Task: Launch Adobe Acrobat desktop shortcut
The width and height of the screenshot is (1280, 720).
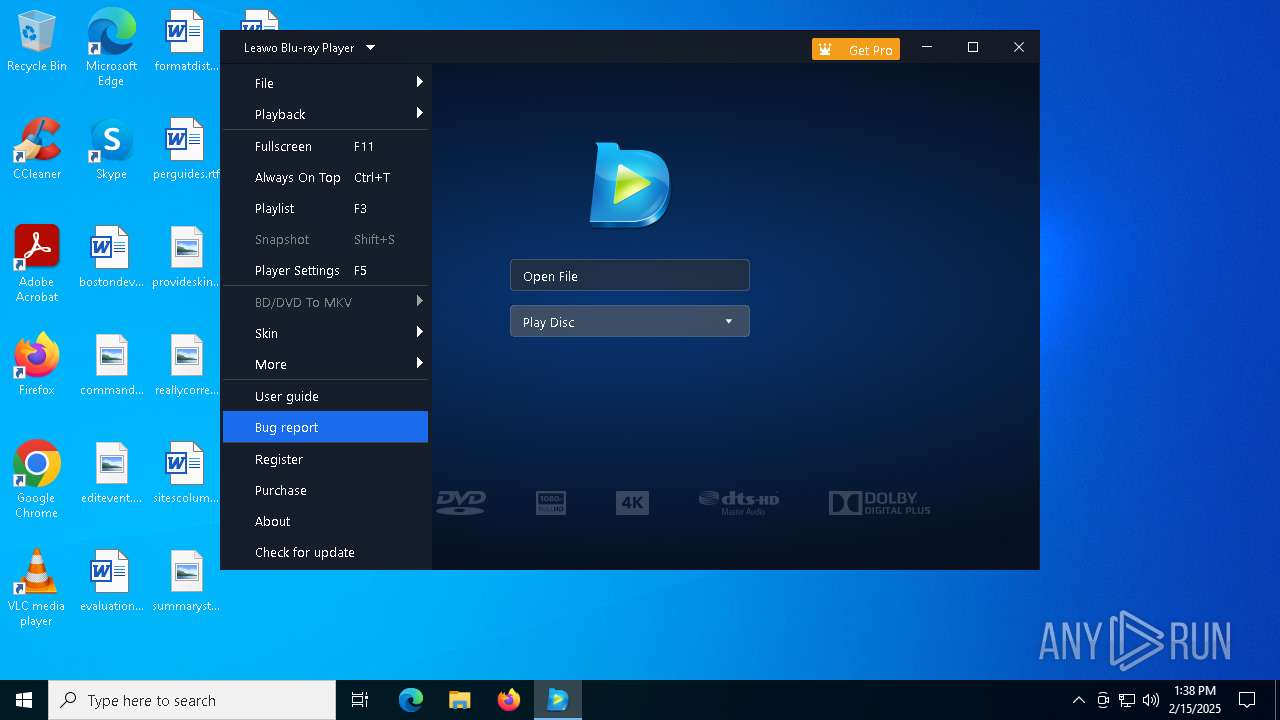Action: pos(37,264)
